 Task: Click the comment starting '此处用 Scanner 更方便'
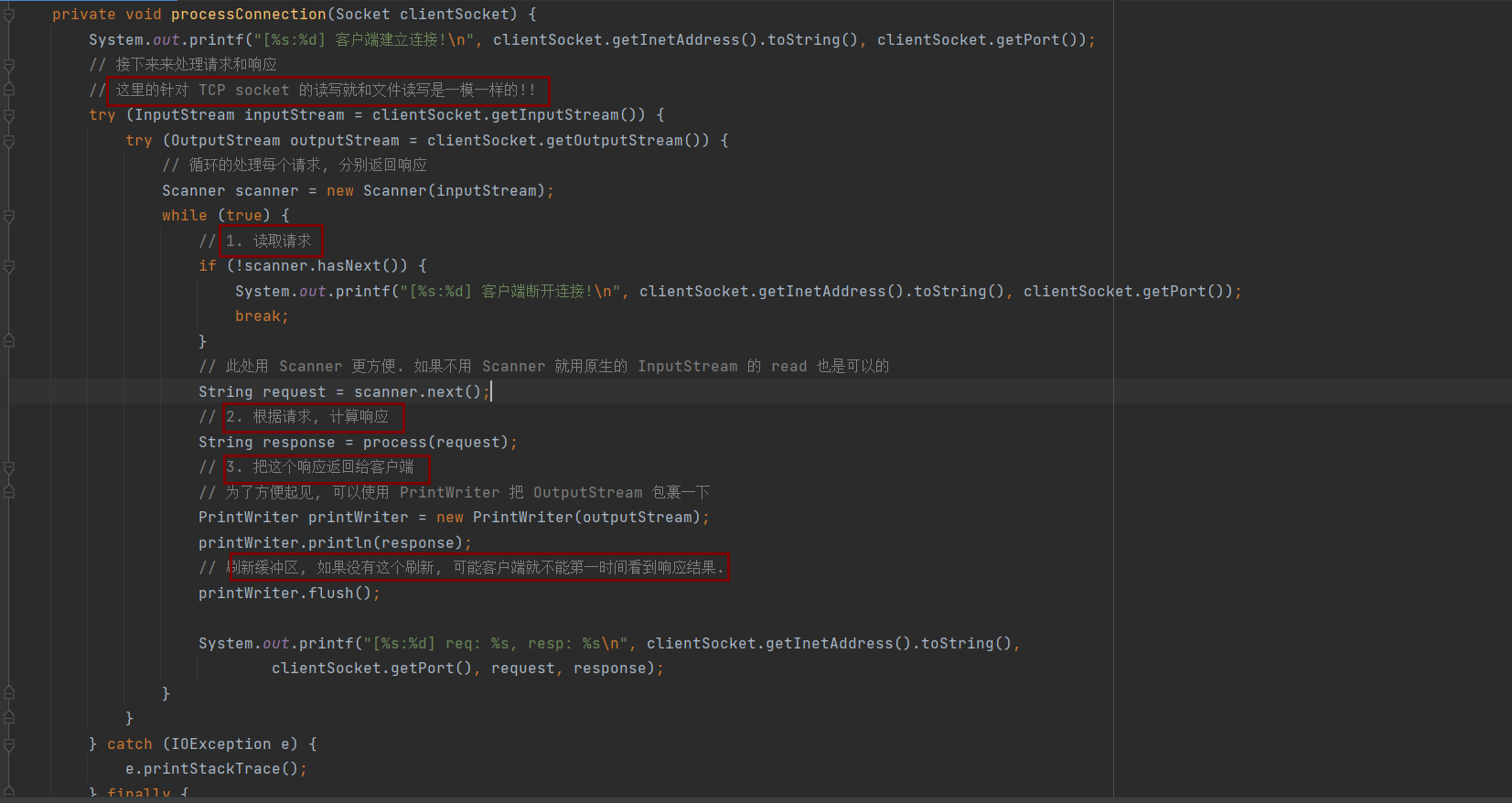[543, 367]
